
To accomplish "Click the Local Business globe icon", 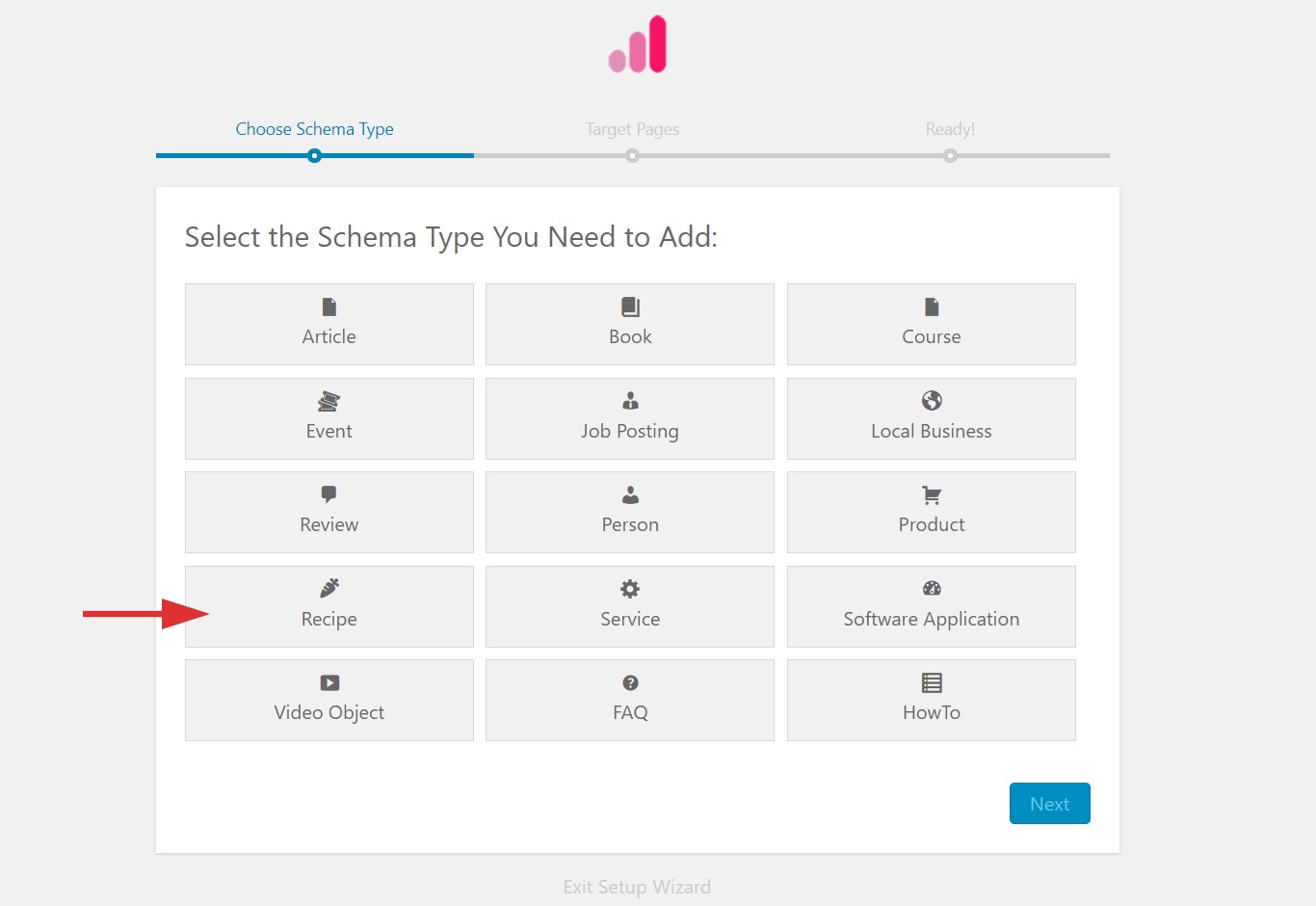I will pyautogui.click(x=931, y=399).
